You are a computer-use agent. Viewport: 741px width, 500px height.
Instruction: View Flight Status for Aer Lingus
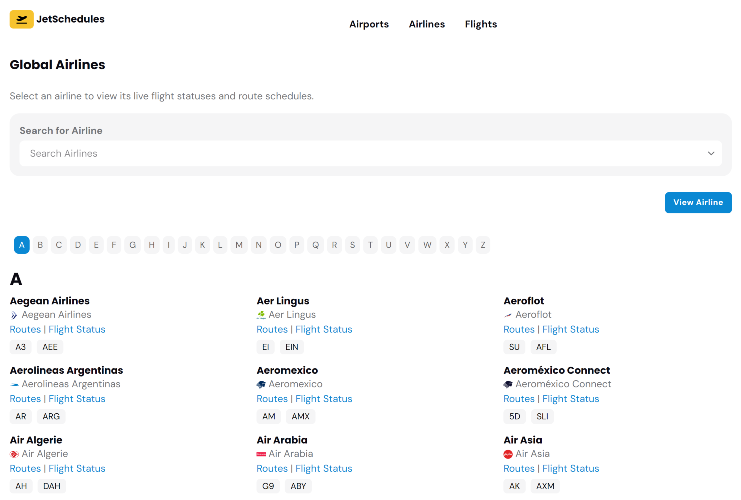[x=324, y=329]
